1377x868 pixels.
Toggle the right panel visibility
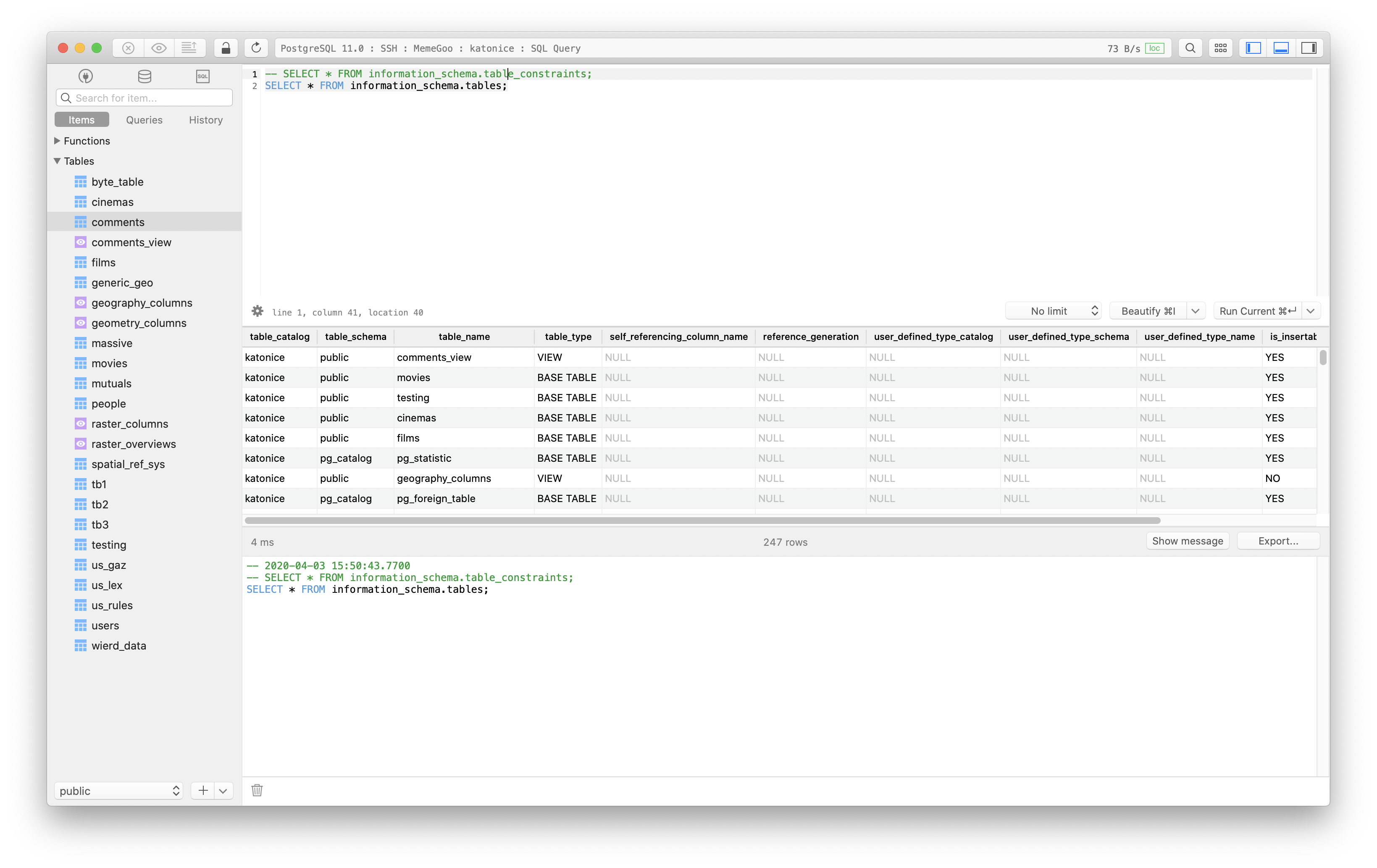pos(1309,48)
